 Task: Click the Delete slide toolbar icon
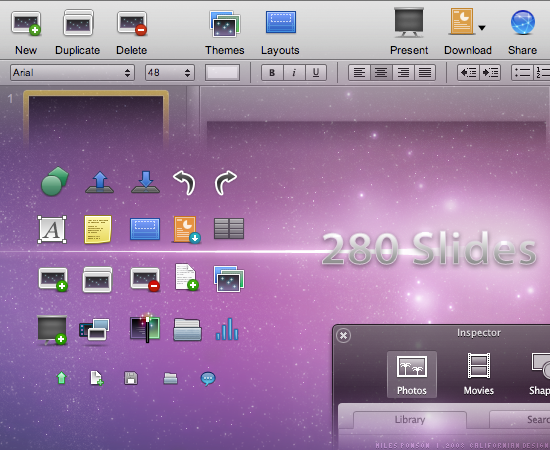coord(132,23)
